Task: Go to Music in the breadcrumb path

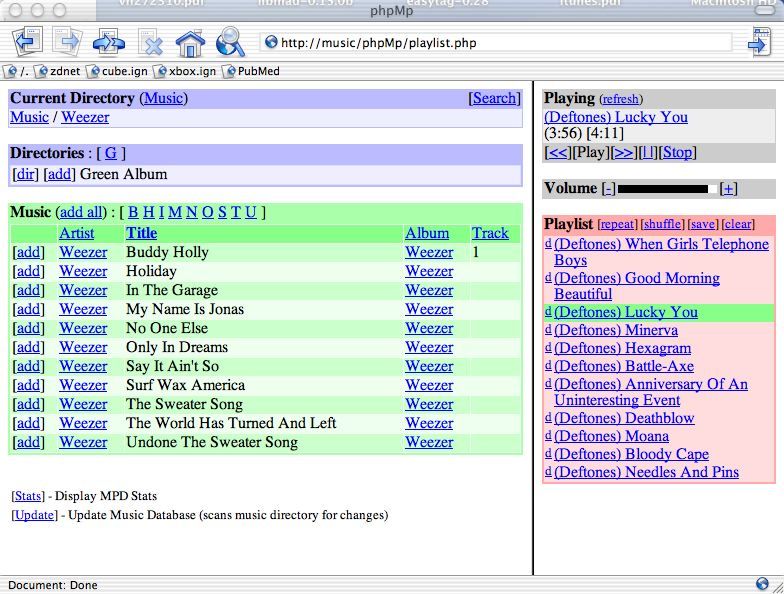Action: (30, 117)
